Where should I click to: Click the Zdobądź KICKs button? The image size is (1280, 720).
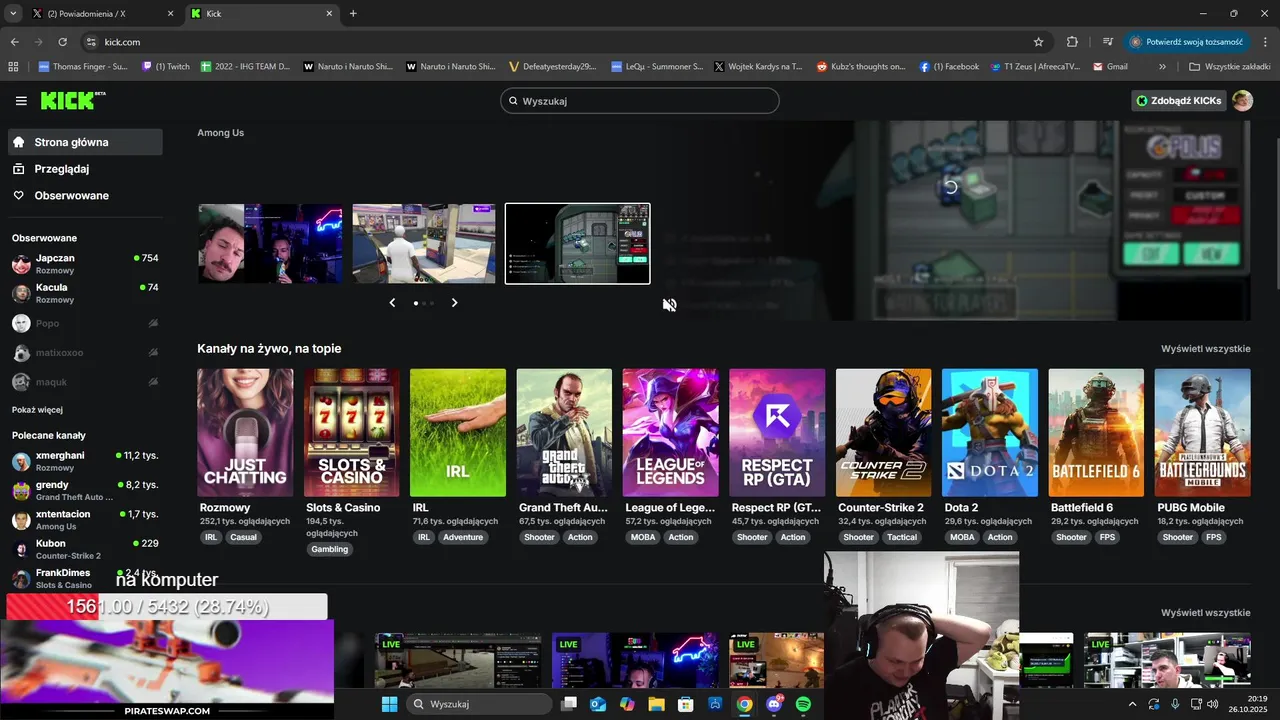click(x=1178, y=100)
